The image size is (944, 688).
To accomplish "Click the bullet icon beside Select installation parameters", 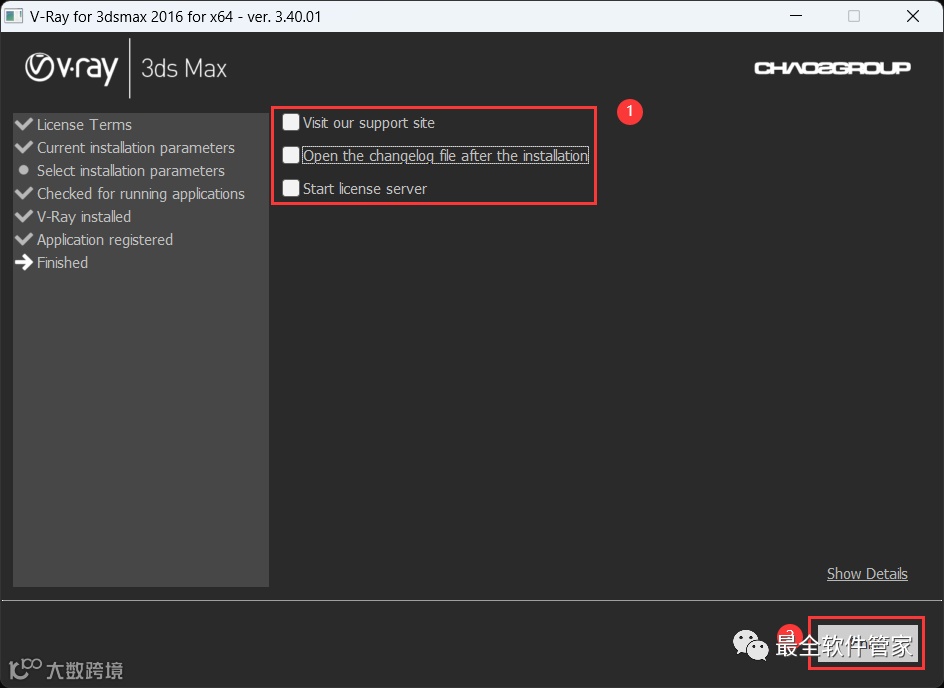I will point(23,170).
